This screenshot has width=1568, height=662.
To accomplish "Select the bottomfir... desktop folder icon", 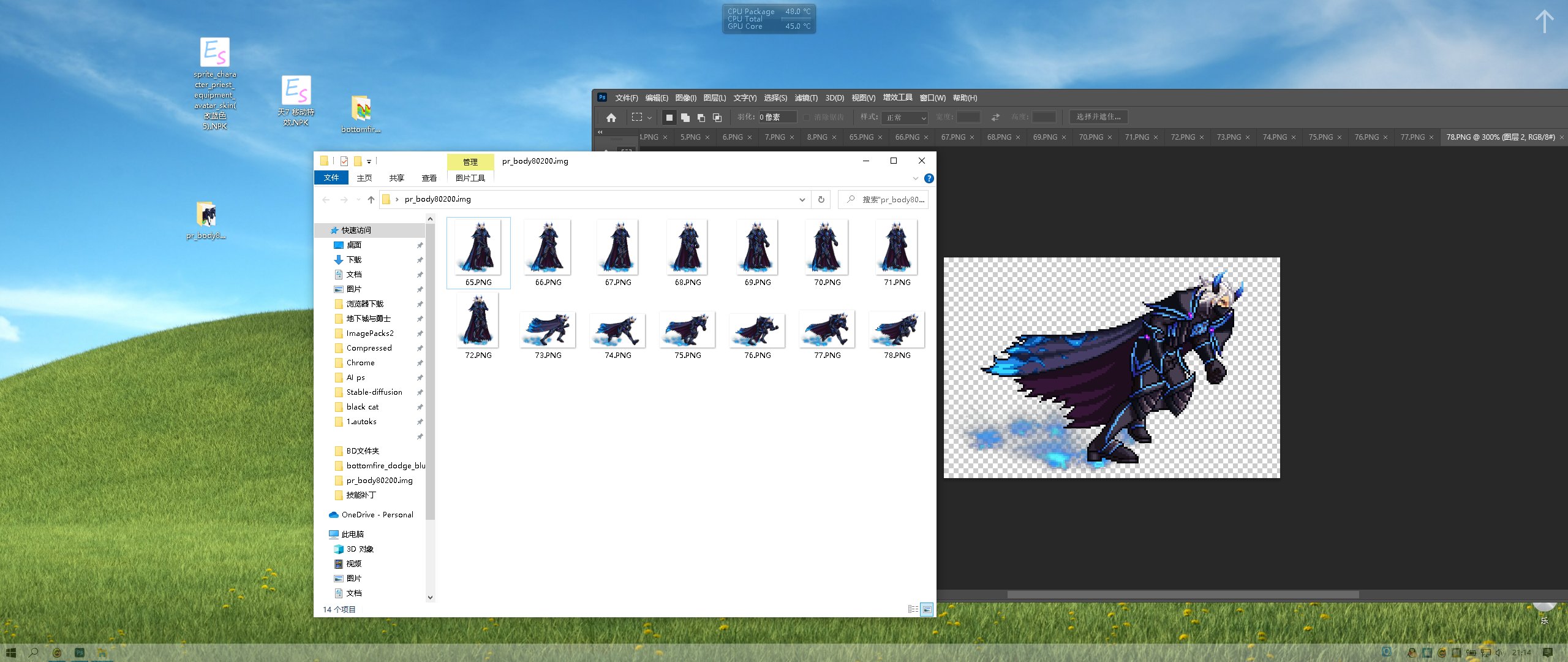I will (361, 114).
